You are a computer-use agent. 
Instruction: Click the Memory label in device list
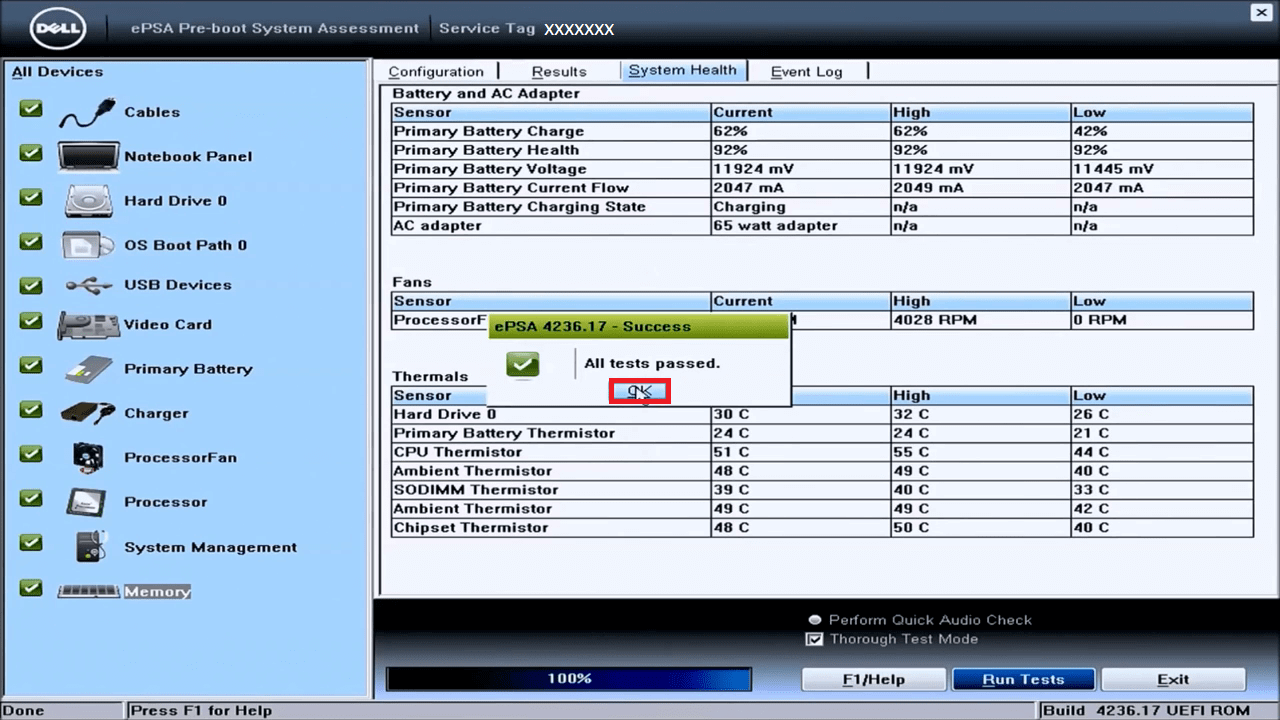(x=157, y=592)
